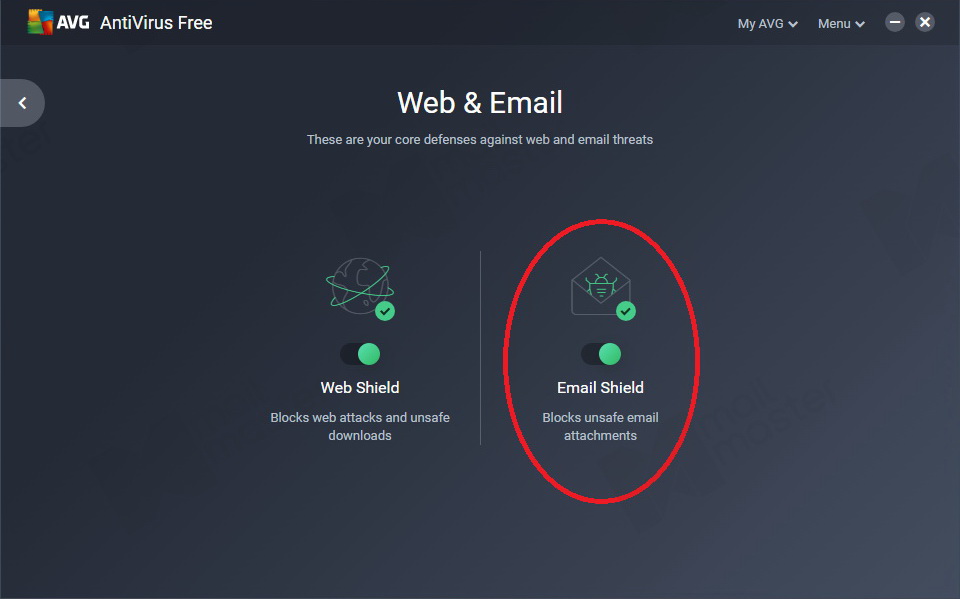Click the Web & Email heading
960x599 pixels.
[x=480, y=102]
